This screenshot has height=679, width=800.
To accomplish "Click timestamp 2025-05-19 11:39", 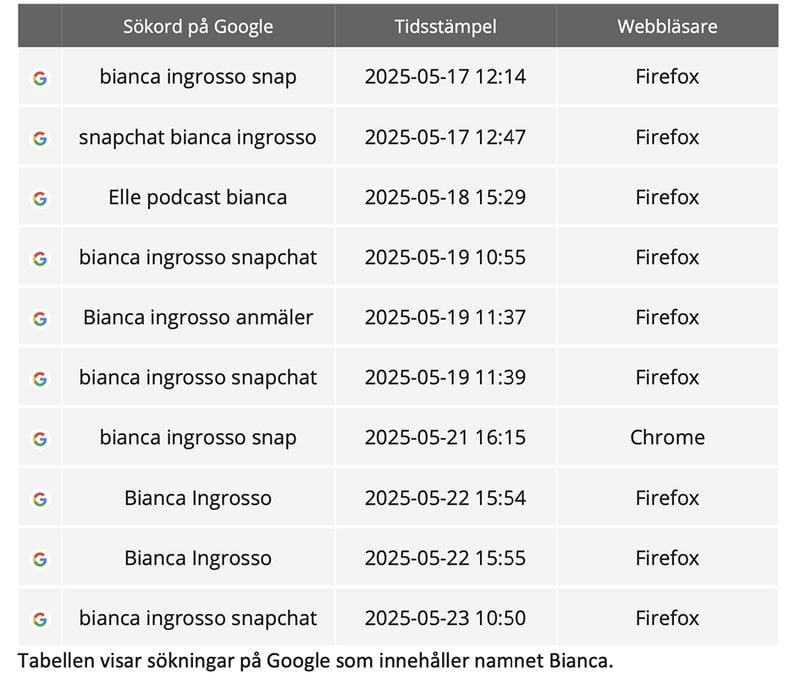I will (x=445, y=378).
